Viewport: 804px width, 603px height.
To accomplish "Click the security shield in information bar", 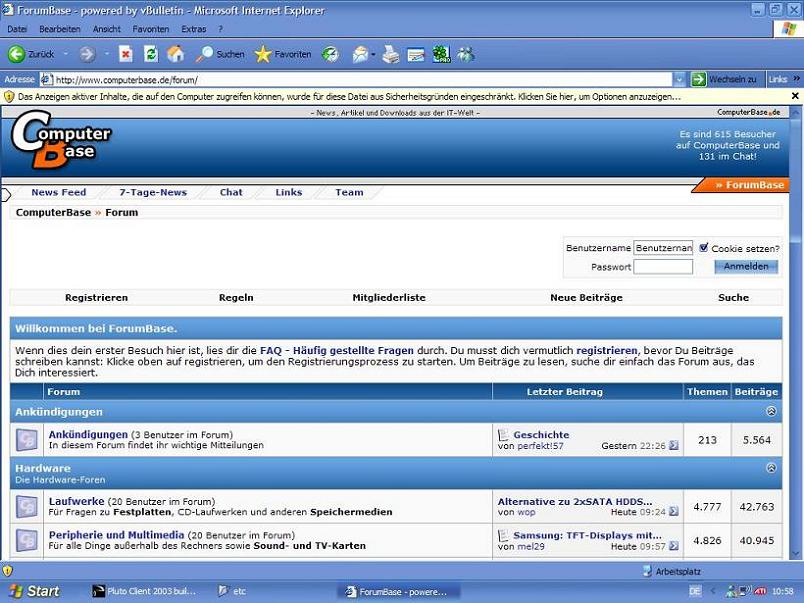I will [x=9, y=96].
